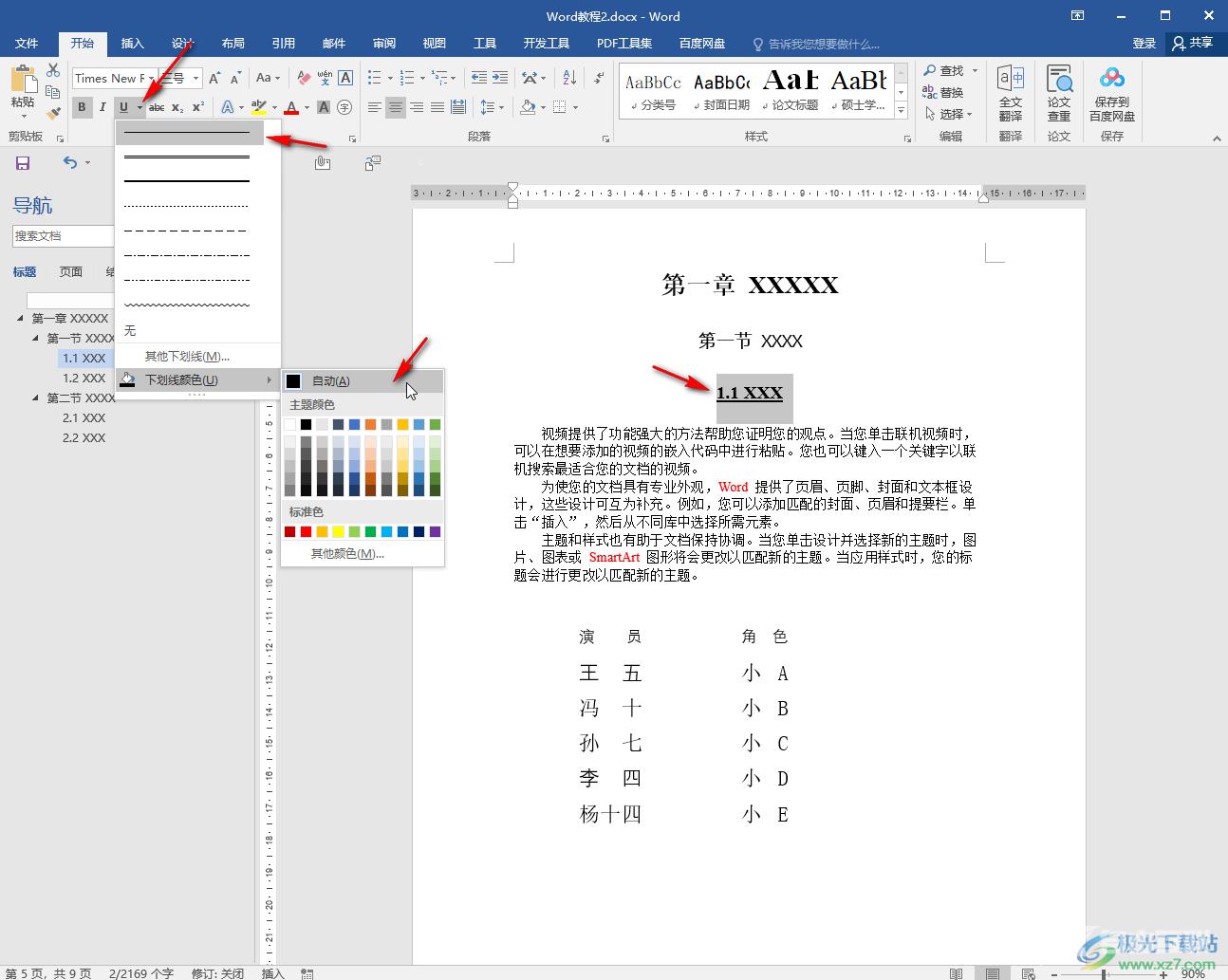Select Justify alignment icon
This screenshot has width=1228, height=980.
point(437,107)
